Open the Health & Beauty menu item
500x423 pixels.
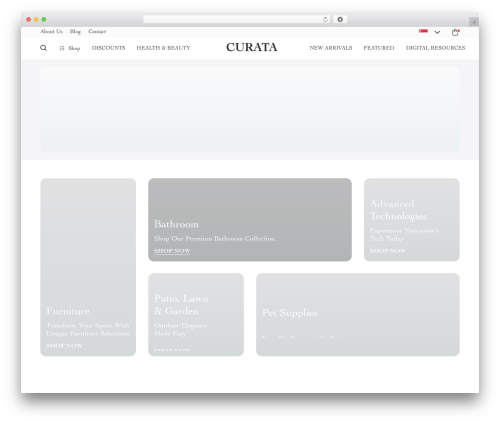click(x=163, y=48)
